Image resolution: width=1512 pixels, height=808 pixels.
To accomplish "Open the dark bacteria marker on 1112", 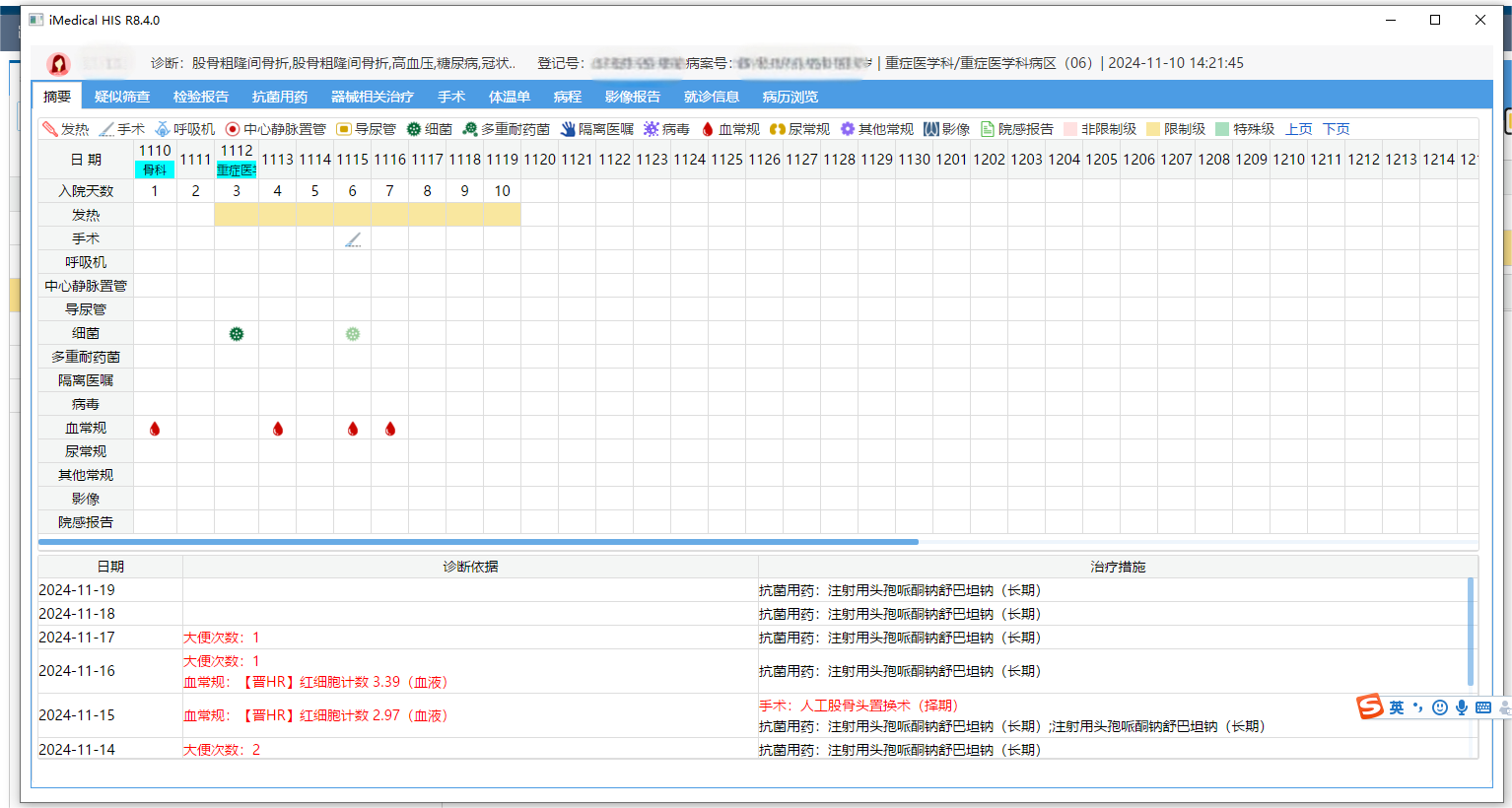I will coord(237,334).
